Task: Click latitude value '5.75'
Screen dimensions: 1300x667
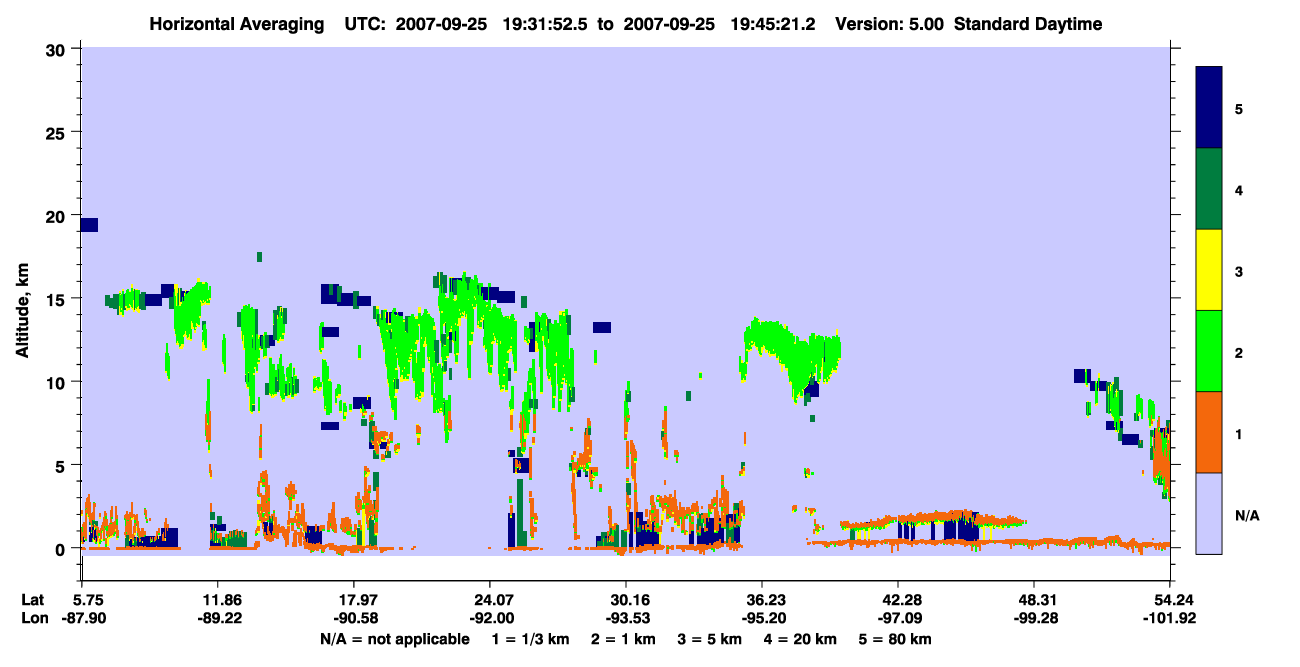Action: click(x=89, y=600)
